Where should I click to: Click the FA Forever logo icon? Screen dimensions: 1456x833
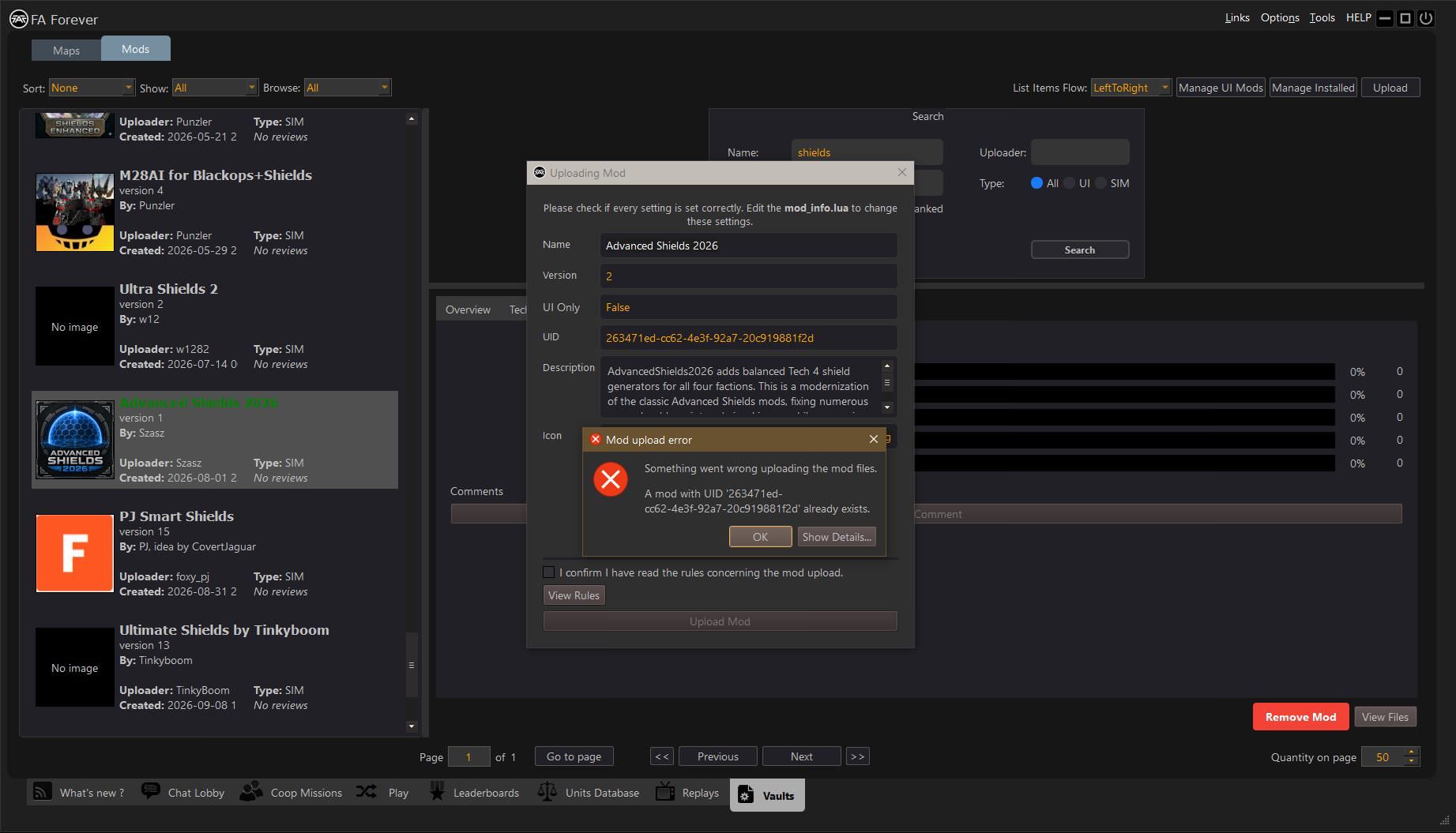pos(18,19)
